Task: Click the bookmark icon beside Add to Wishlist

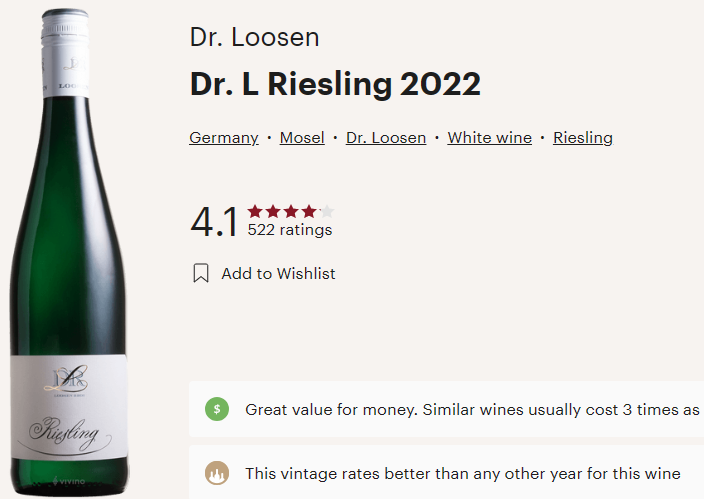Action: pyautogui.click(x=201, y=273)
